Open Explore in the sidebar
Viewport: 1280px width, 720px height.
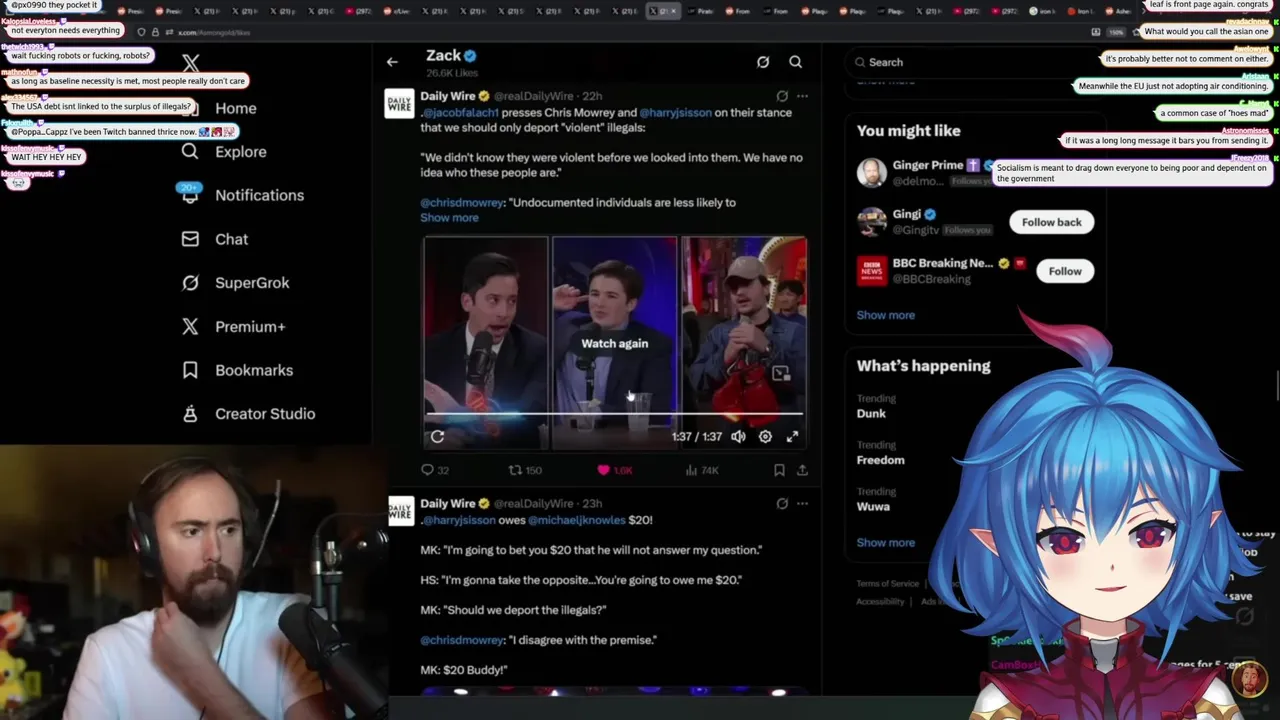pos(241,152)
